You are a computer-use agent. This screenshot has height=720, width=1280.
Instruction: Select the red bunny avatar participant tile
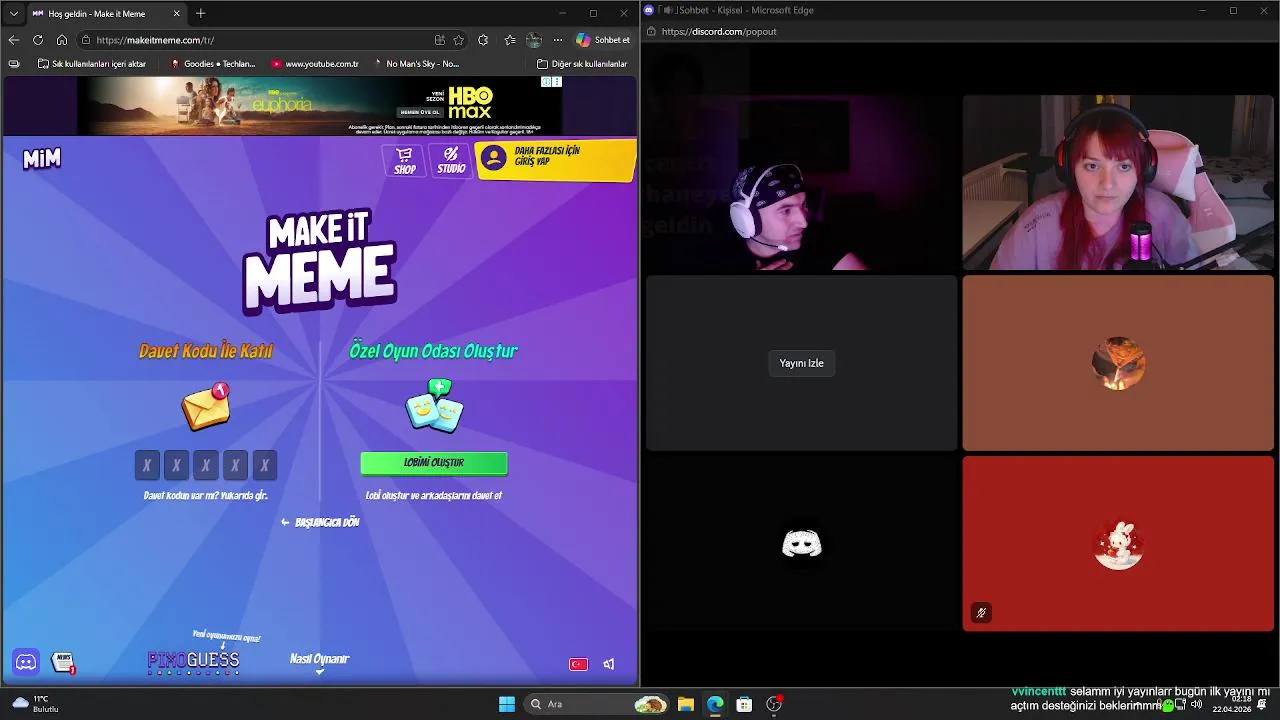point(1118,544)
